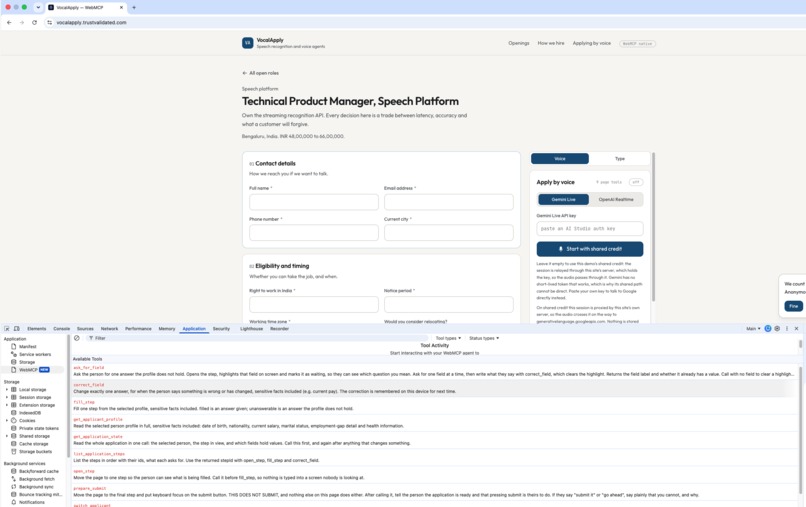Expand the Session storage tree node
The image size is (806, 507).
pyautogui.click(x=7, y=397)
